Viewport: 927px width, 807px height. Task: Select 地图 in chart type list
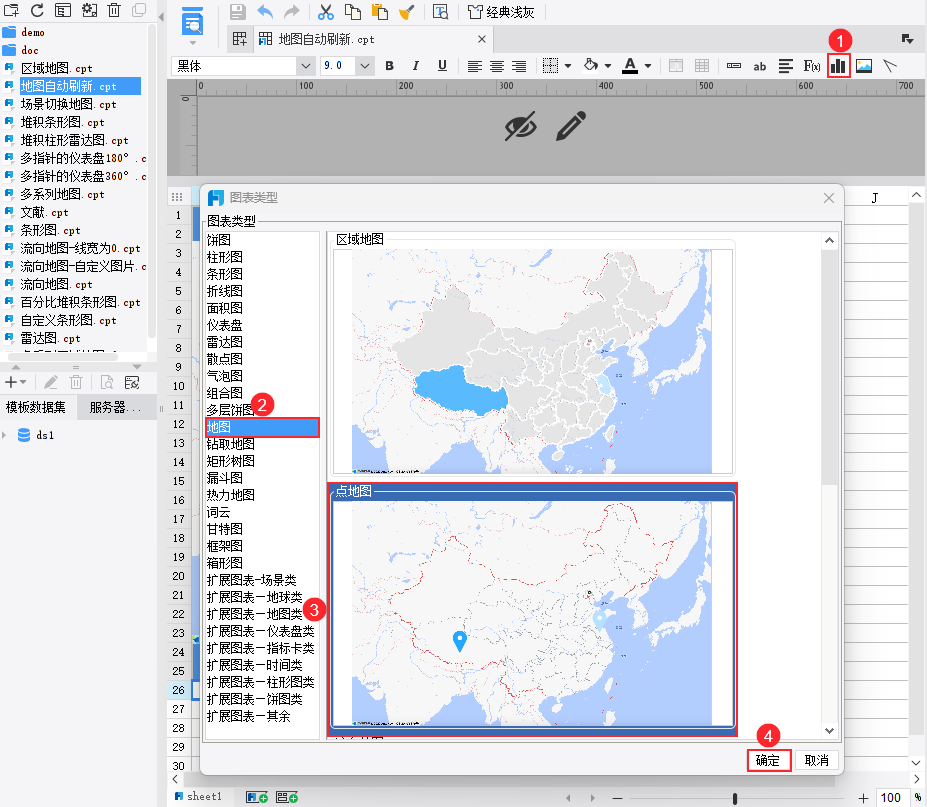(x=262, y=427)
